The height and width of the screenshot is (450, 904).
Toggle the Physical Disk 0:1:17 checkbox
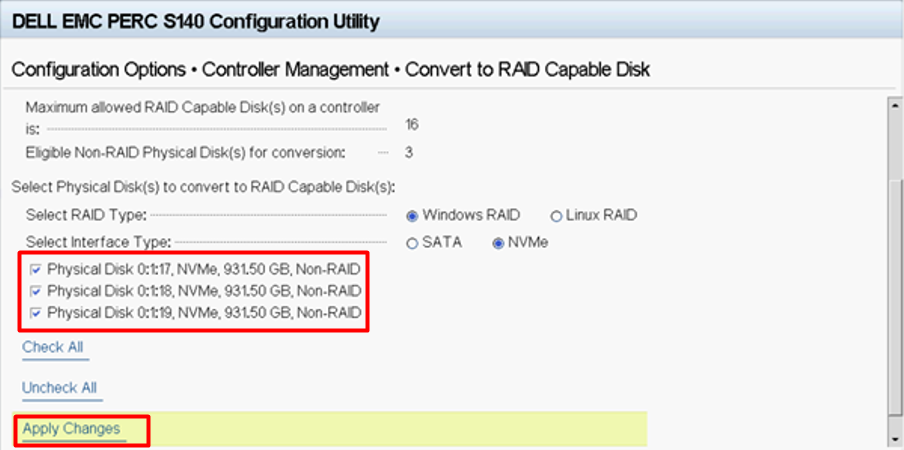[36, 269]
